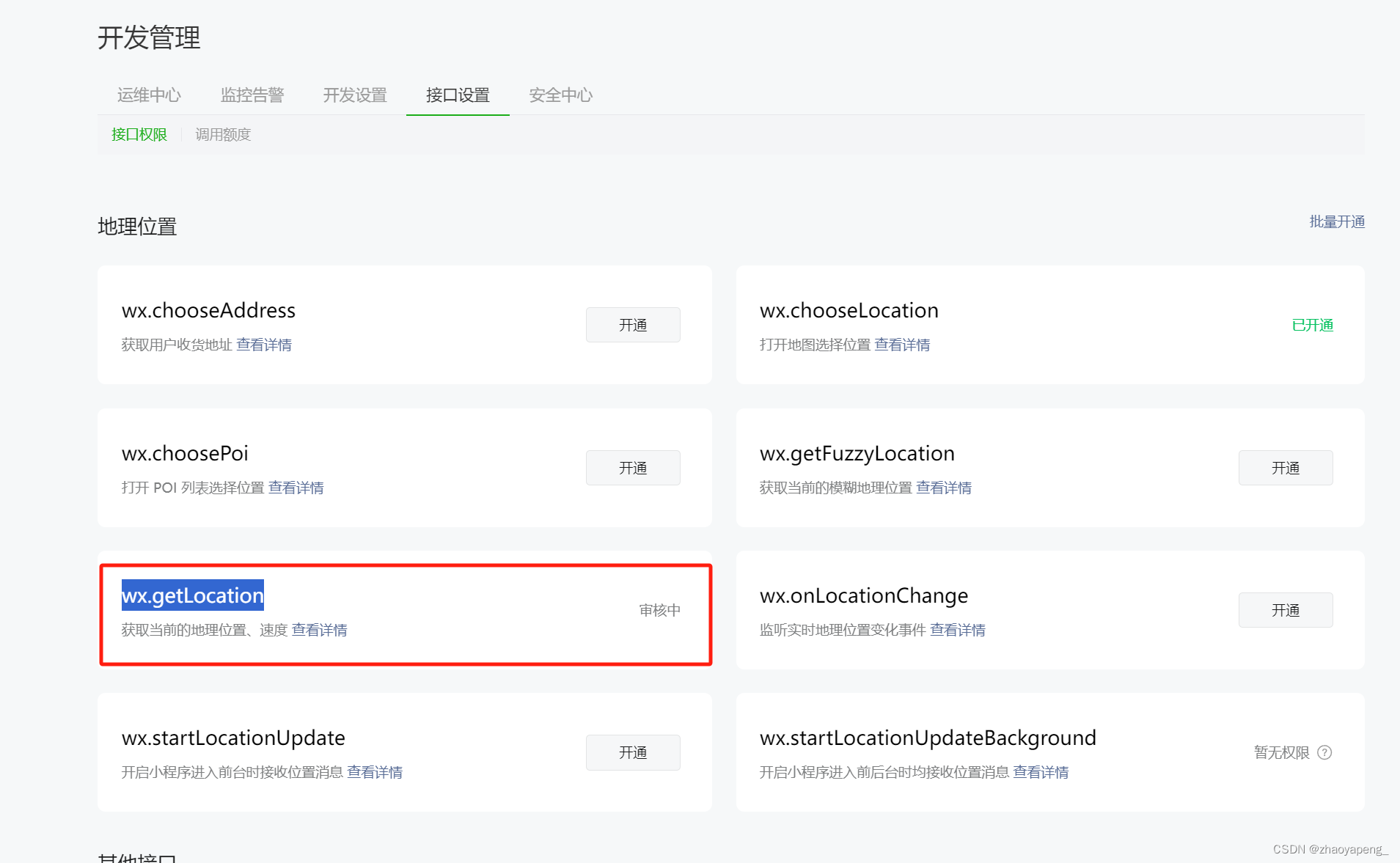
Task: Open 查看详情 for wx.startLocationUpdate
Action: pyautogui.click(x=375, y=772)
